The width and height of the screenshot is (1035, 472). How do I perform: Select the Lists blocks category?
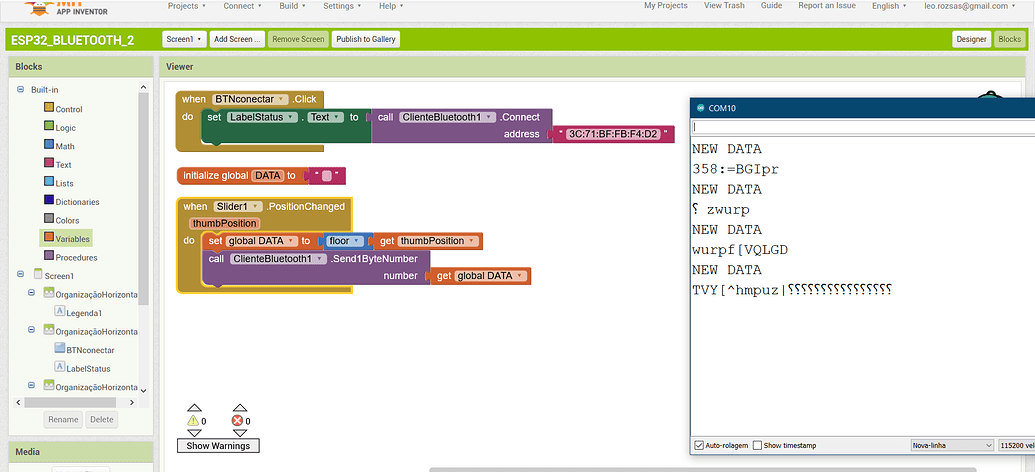click(x=64, y=183)
